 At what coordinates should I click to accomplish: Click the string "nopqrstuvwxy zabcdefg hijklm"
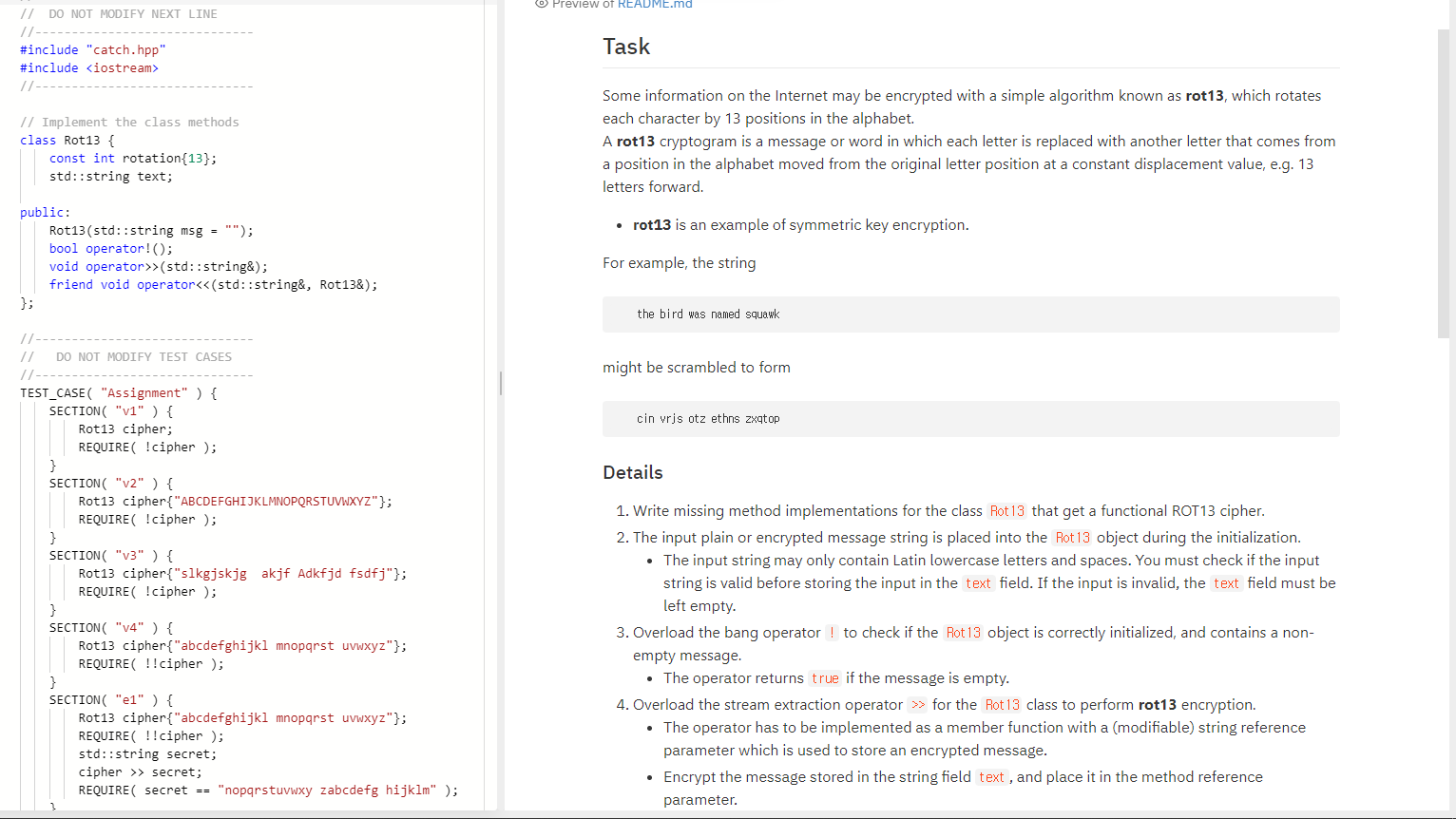[327, 790]
